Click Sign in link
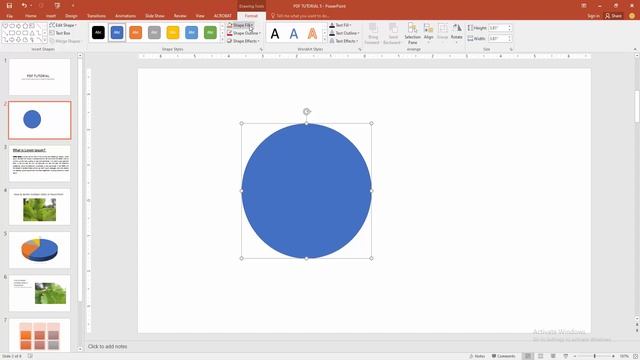The image size is (640, 360). tap(593, 16)
